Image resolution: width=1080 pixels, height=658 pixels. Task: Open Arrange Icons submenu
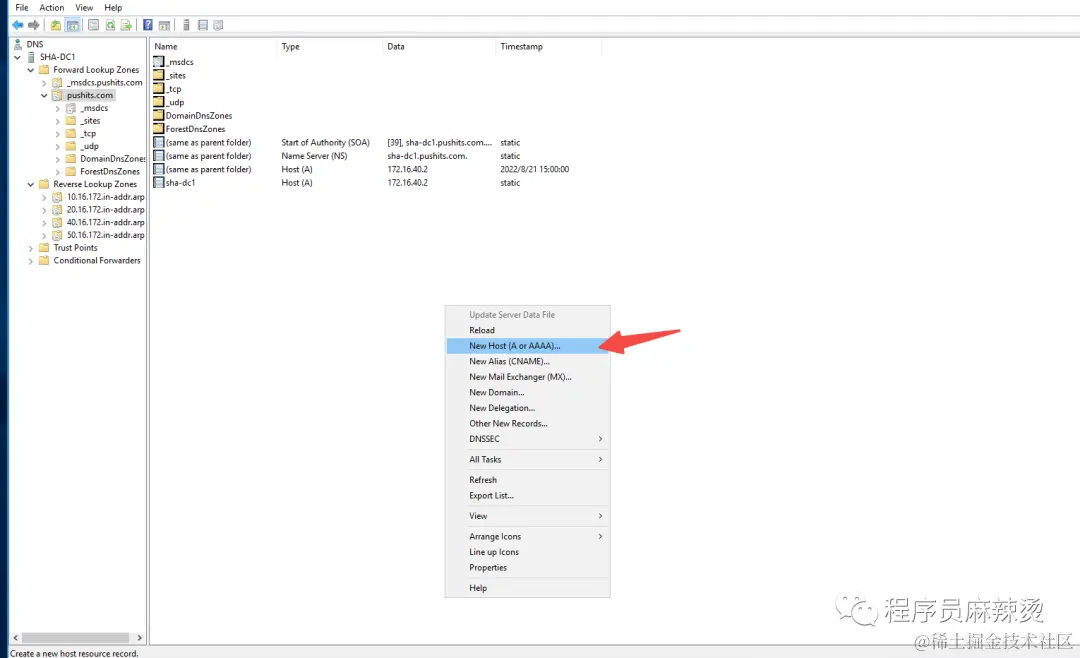point(528,537)
